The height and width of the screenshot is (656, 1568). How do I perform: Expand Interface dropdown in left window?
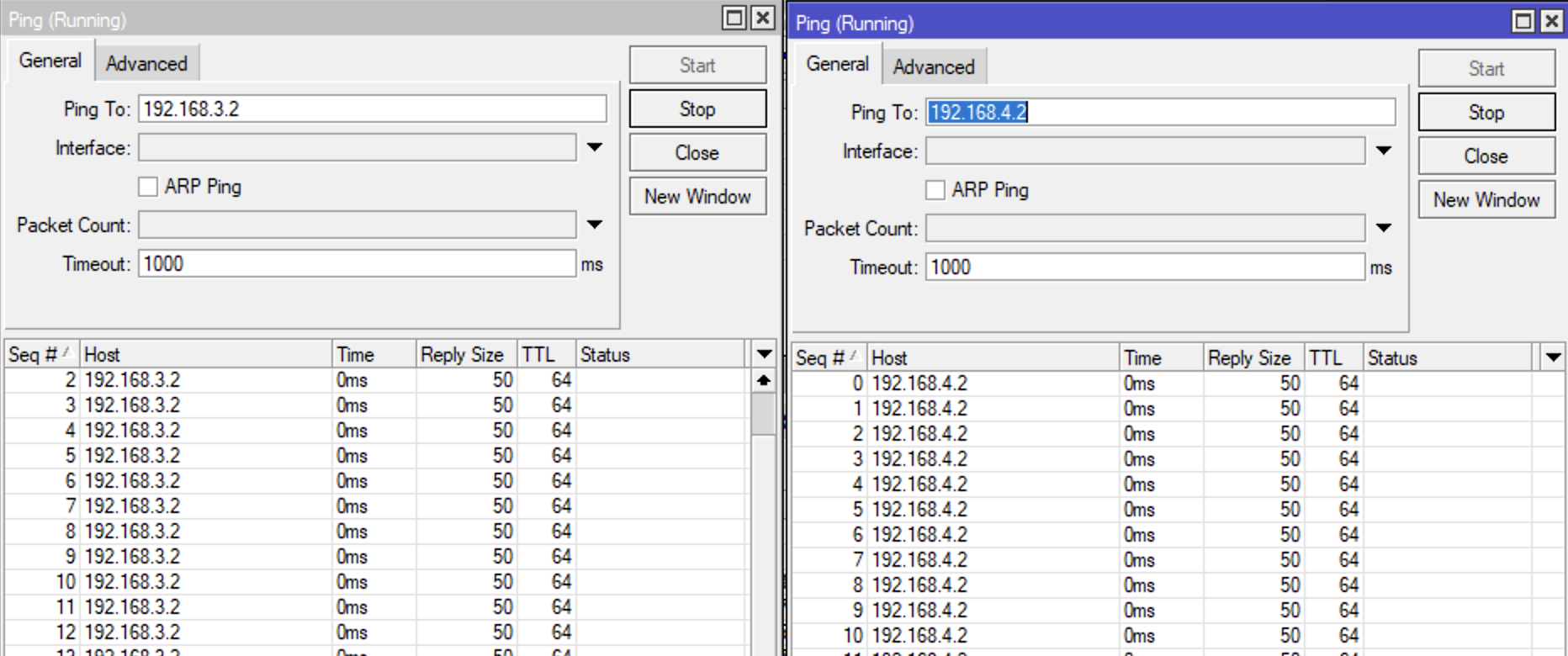click(x=595, y=148)
